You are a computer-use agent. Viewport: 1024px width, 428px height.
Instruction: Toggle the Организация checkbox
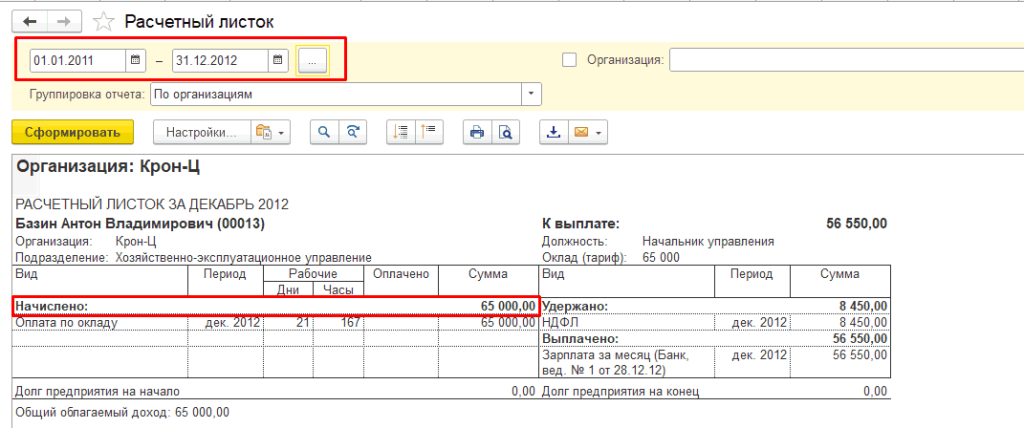click(570, 60)
